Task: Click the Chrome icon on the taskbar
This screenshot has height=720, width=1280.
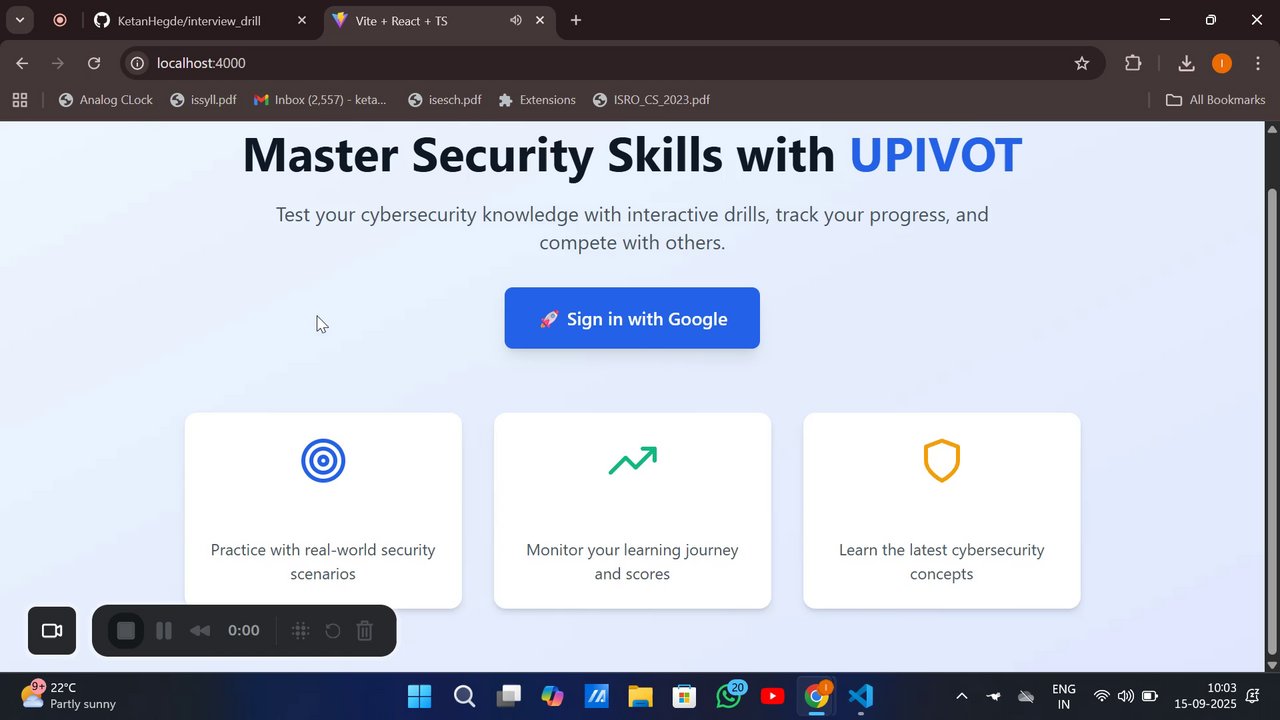Action: click(817, 696)
